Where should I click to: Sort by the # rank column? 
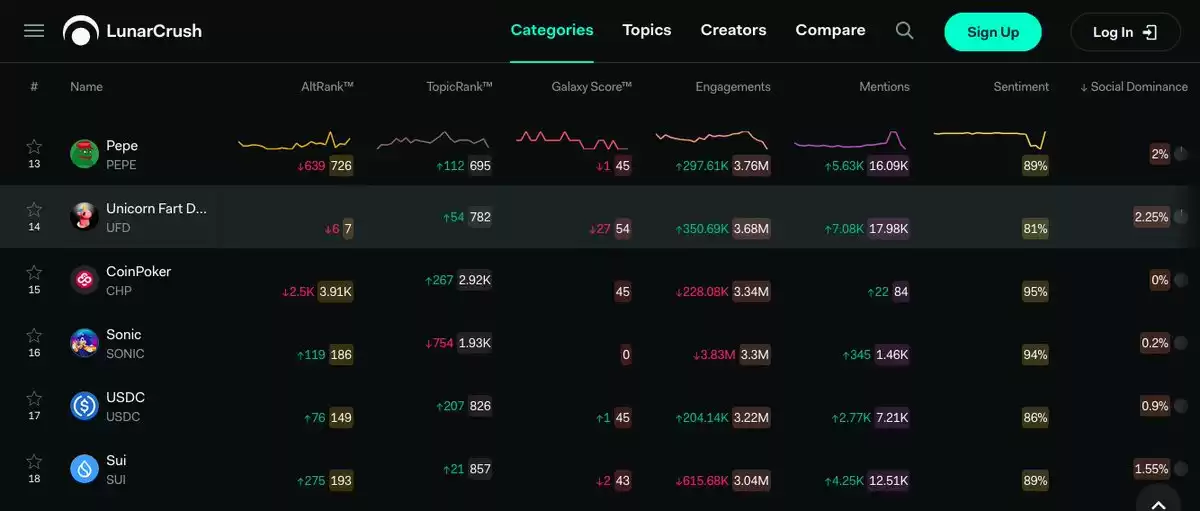[34, 87]
